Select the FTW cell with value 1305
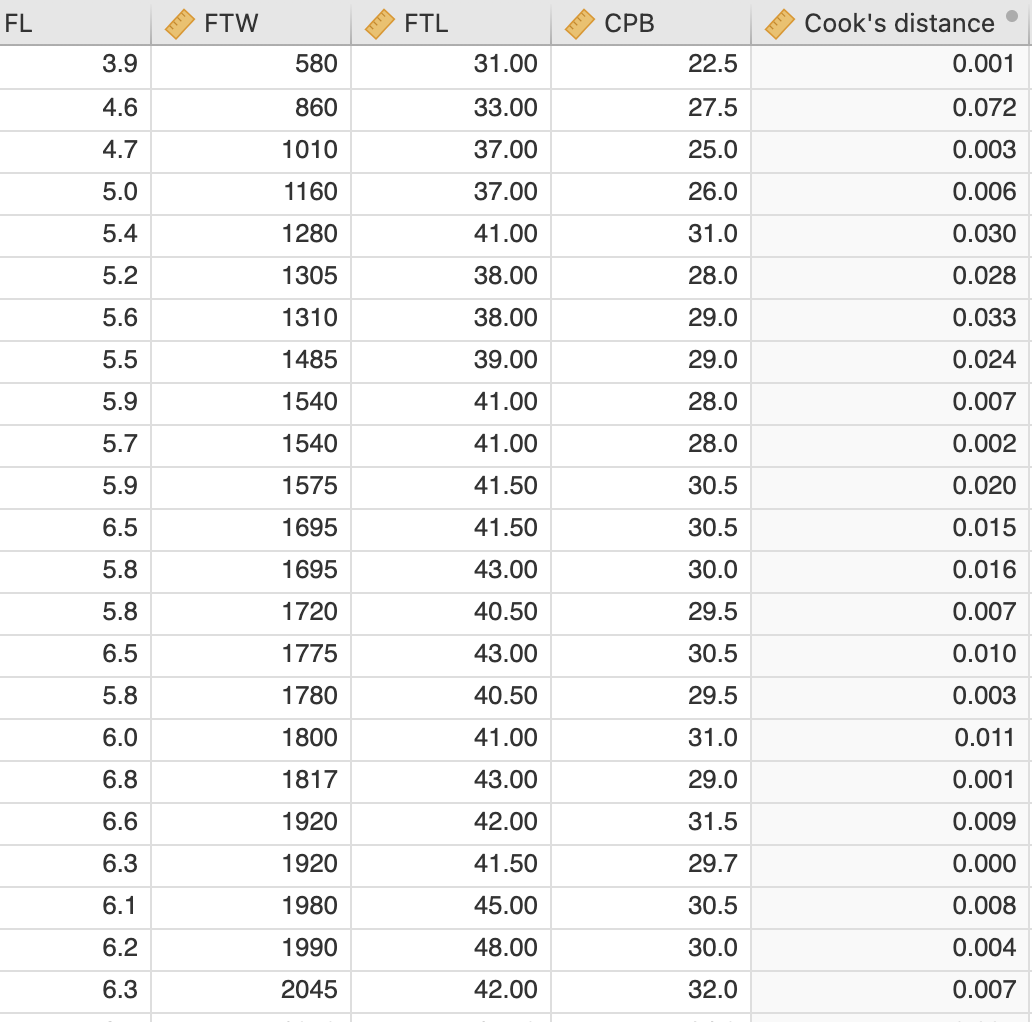Viewport: 1032px width, 1022px height. tap(251, 276)
